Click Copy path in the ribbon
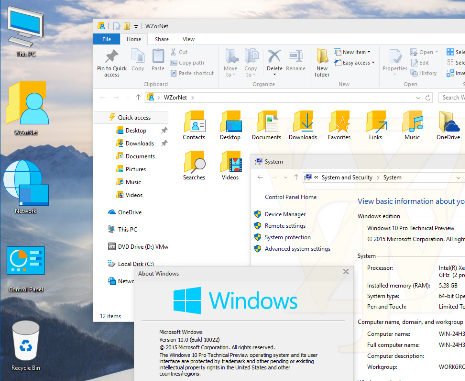Screen dimensions: 465x381 point(187,63)
